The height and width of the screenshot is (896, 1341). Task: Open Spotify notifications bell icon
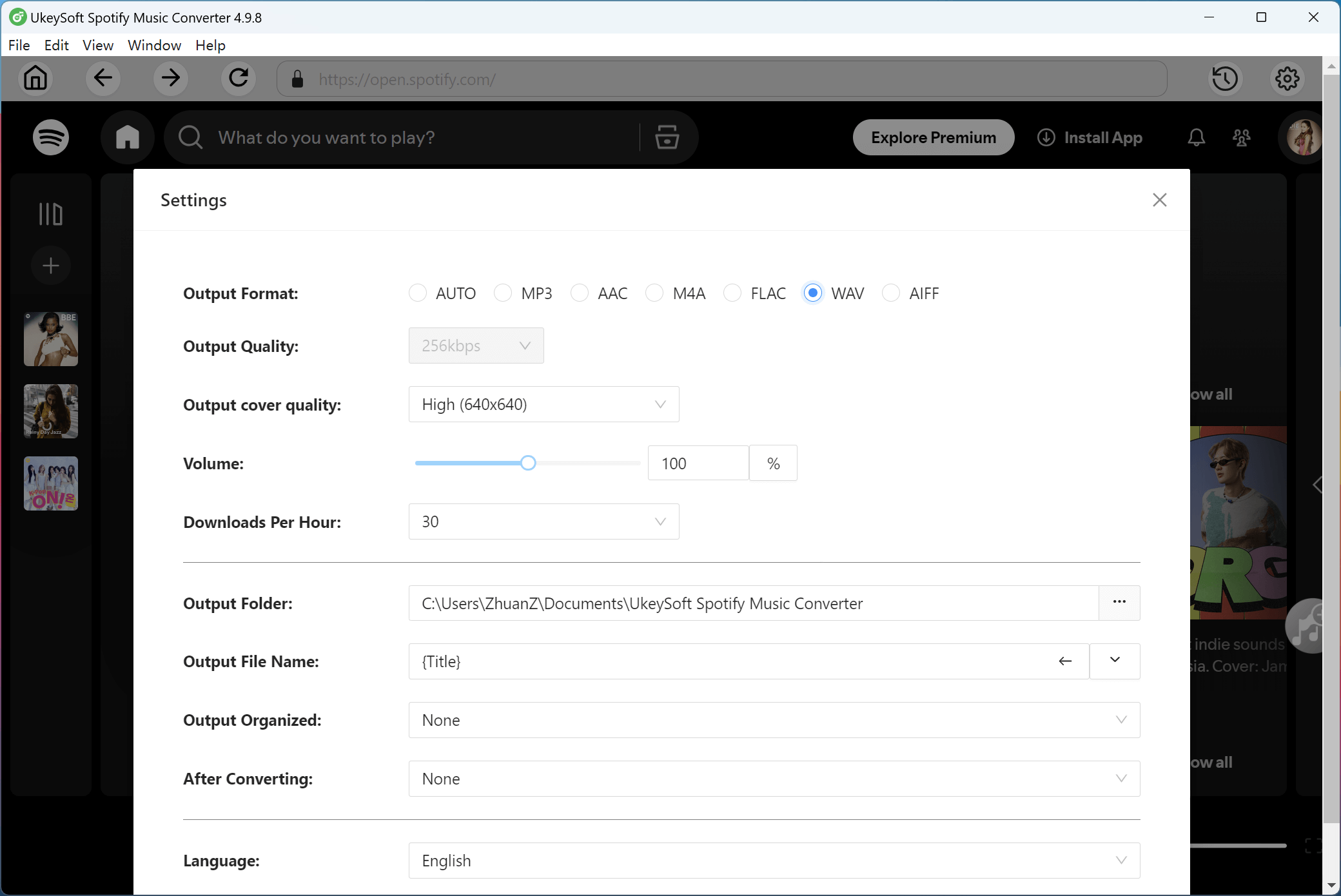click(x=1196, y=137)
